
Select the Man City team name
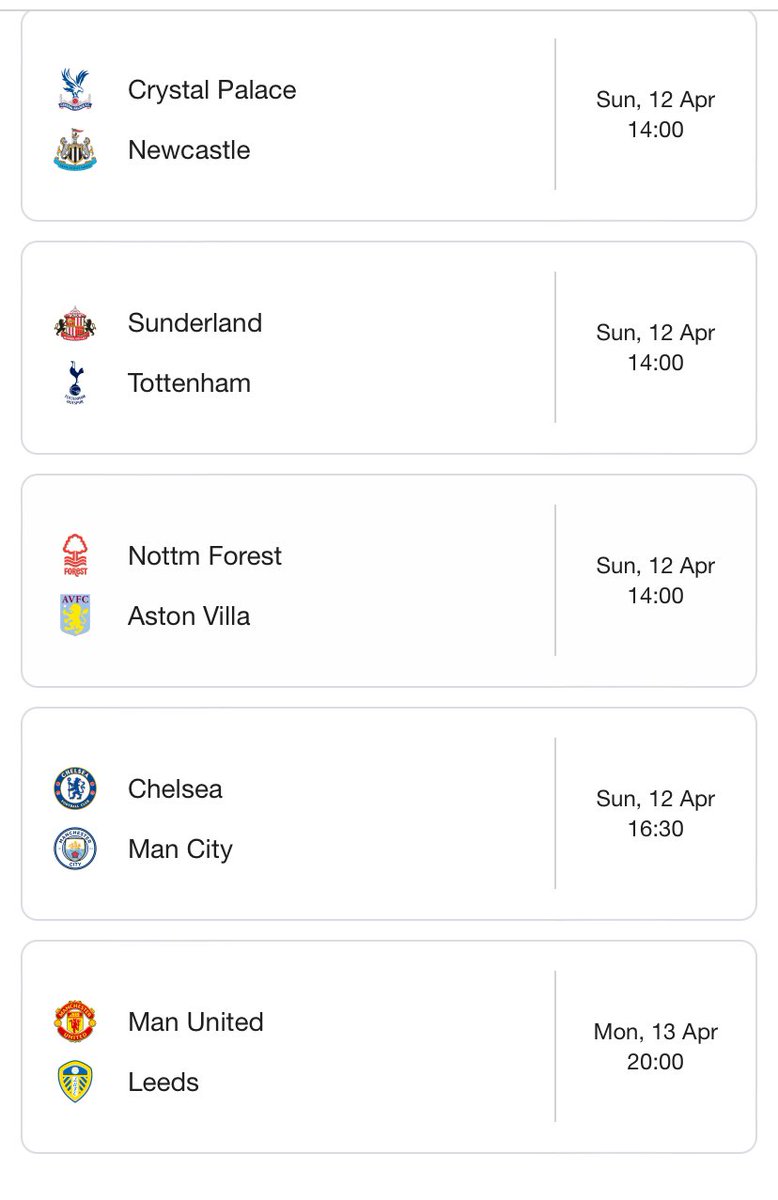(180, 850)
